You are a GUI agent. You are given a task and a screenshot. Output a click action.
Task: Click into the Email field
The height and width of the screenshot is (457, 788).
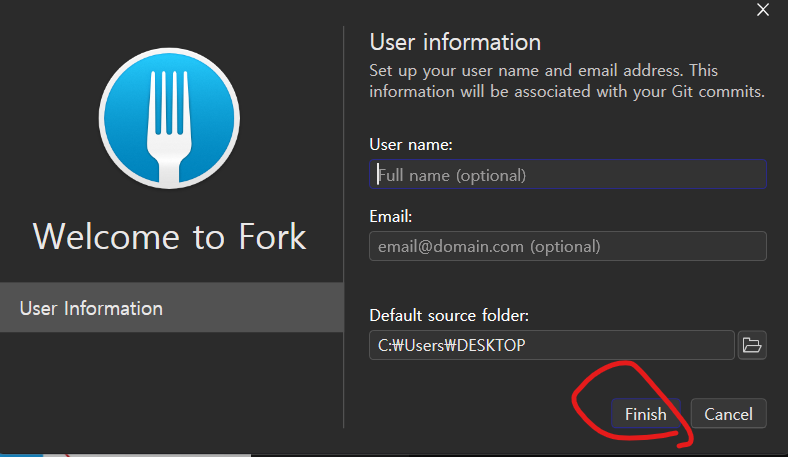[x=567, y=246]
